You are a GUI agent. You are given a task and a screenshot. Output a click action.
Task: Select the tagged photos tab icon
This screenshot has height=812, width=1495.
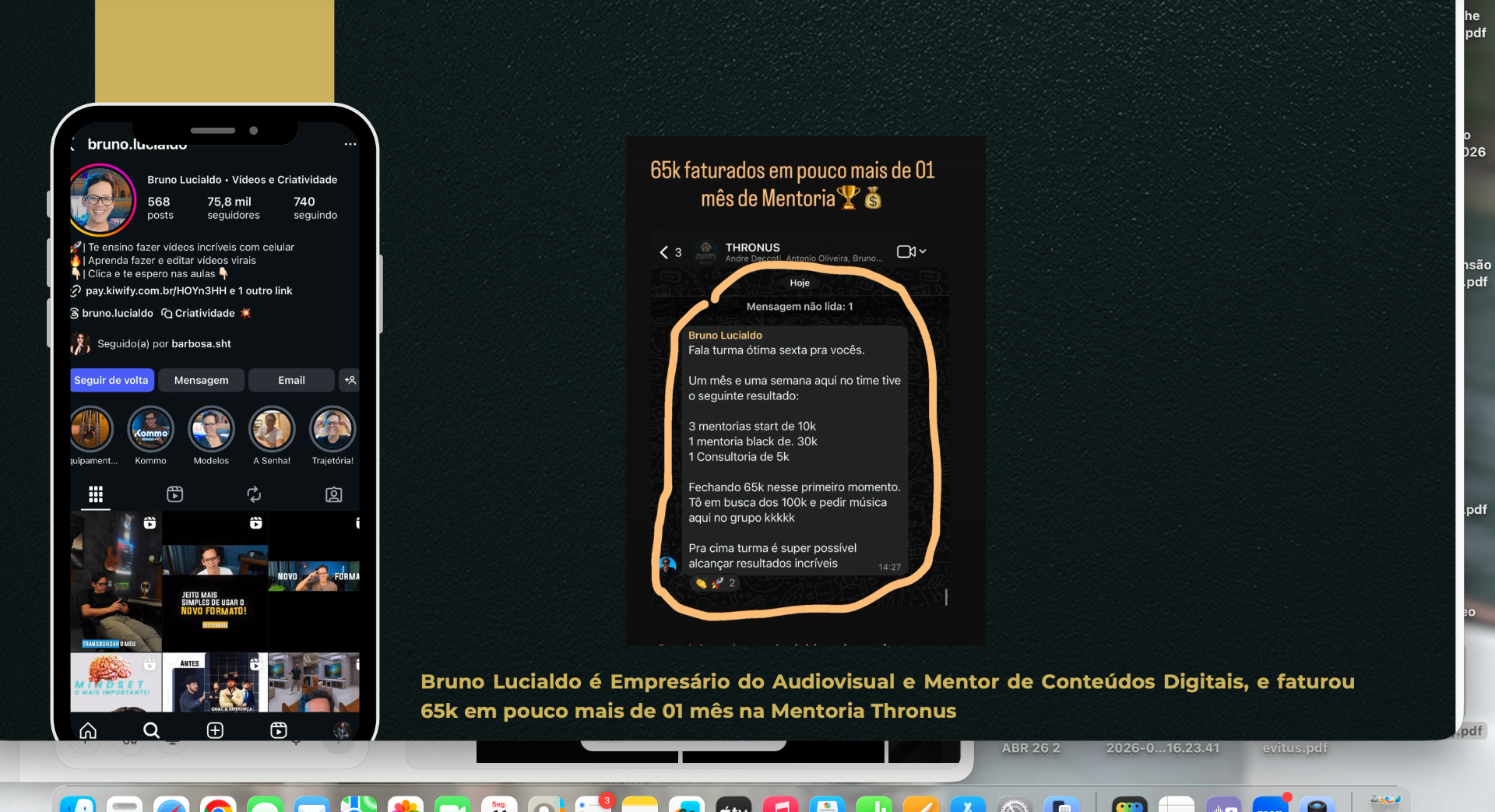333,494
